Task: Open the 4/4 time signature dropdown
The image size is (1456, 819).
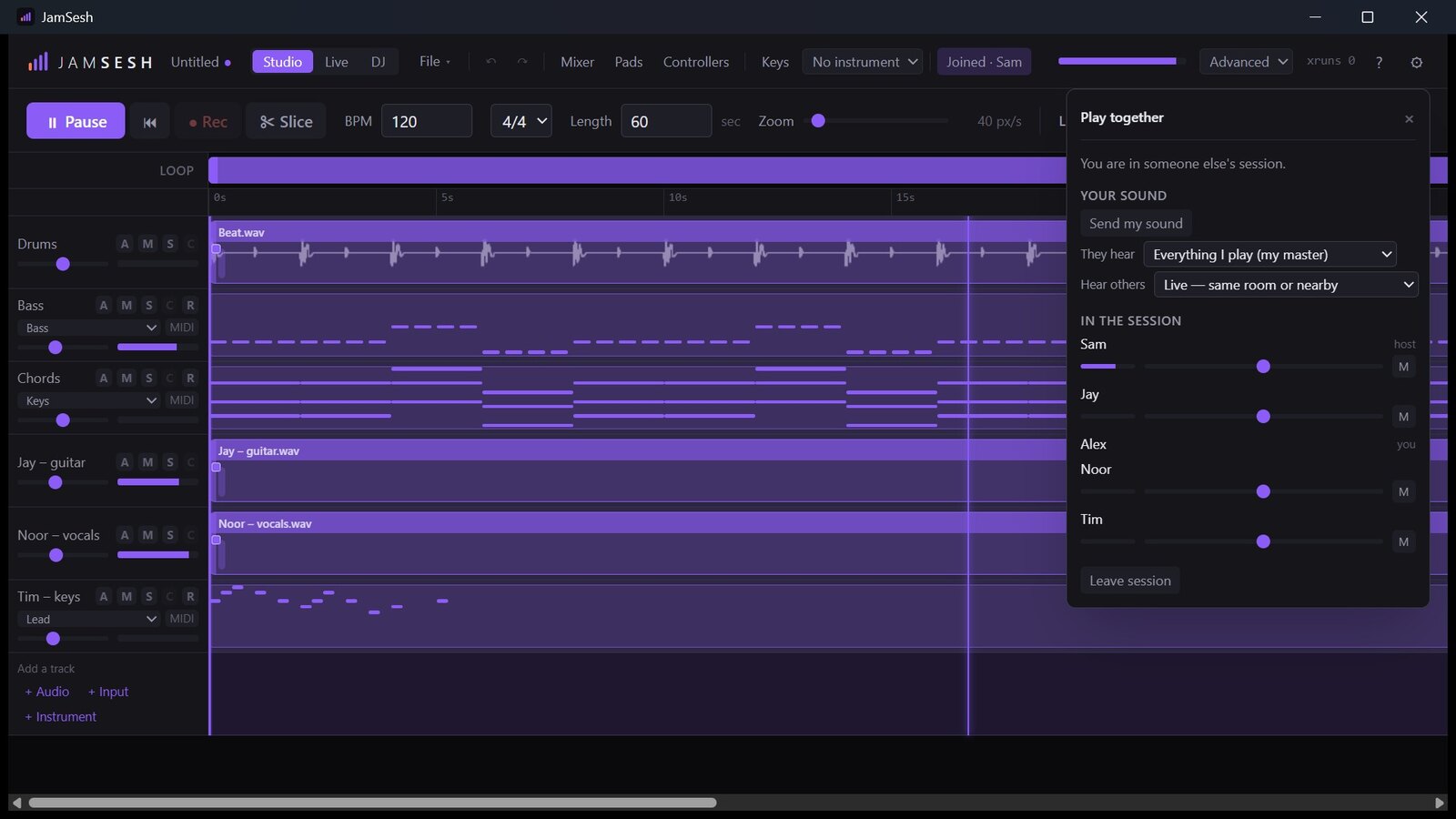Action: point(521,121)
